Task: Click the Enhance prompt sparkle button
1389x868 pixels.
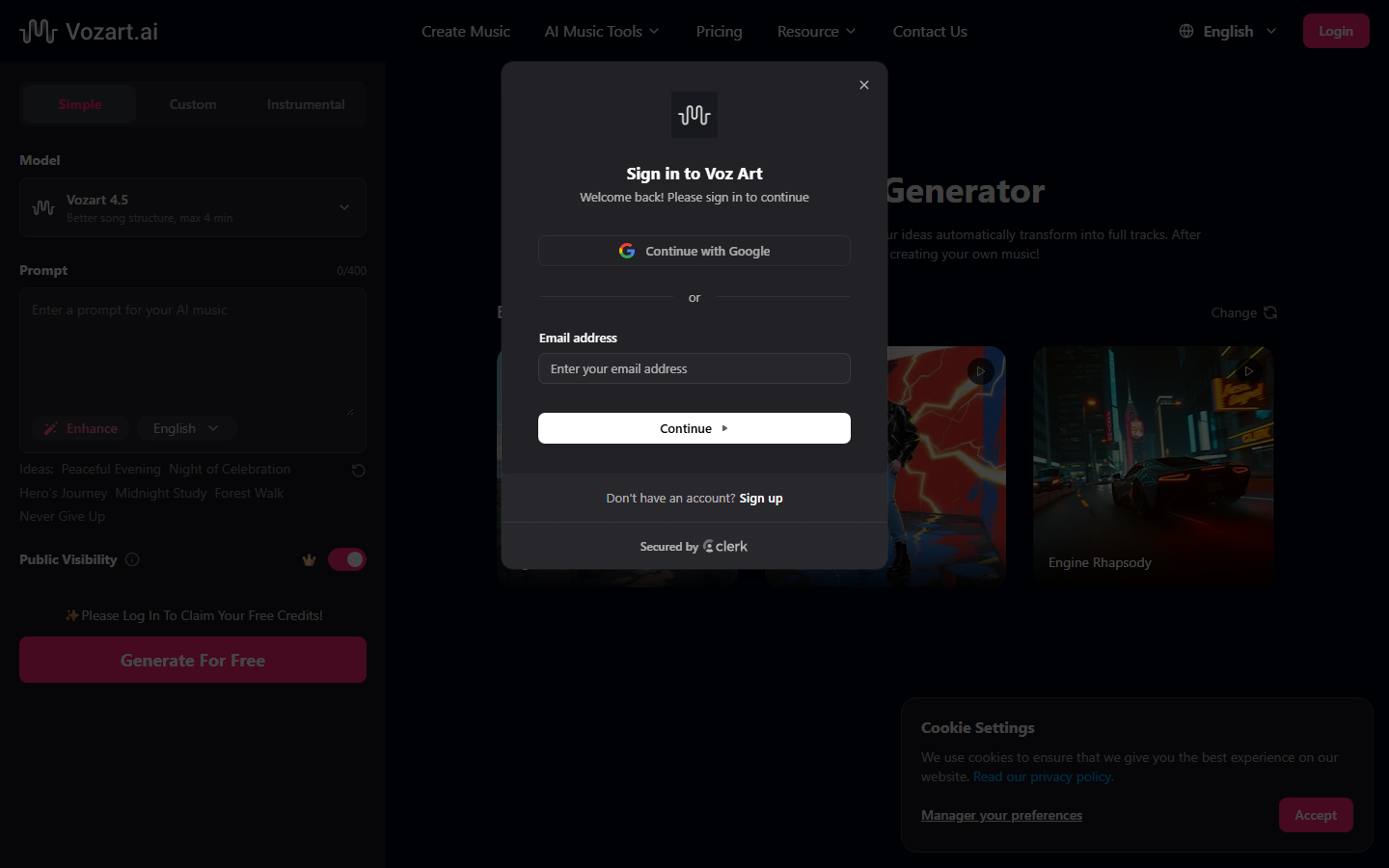Action: (x=80, y=428)
